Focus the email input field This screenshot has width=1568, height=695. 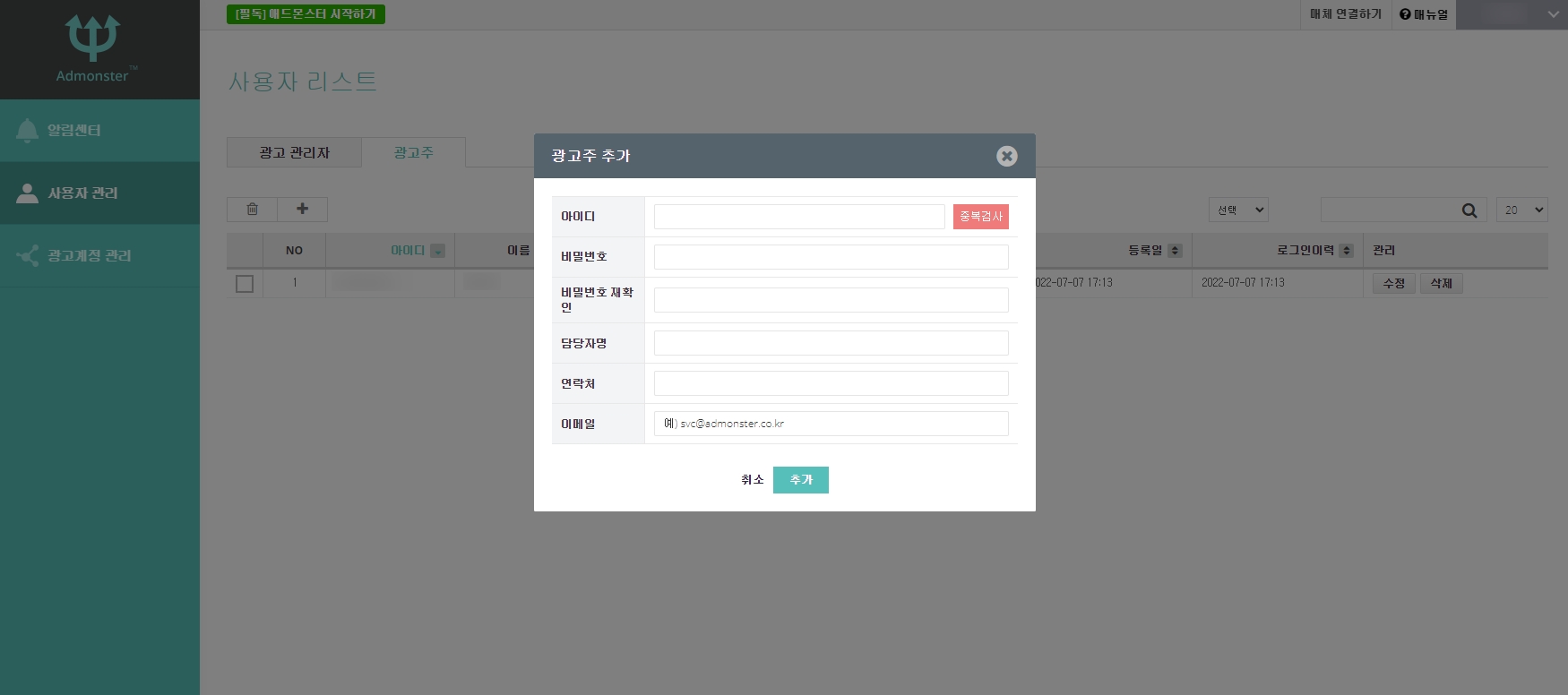coord(831,424)
